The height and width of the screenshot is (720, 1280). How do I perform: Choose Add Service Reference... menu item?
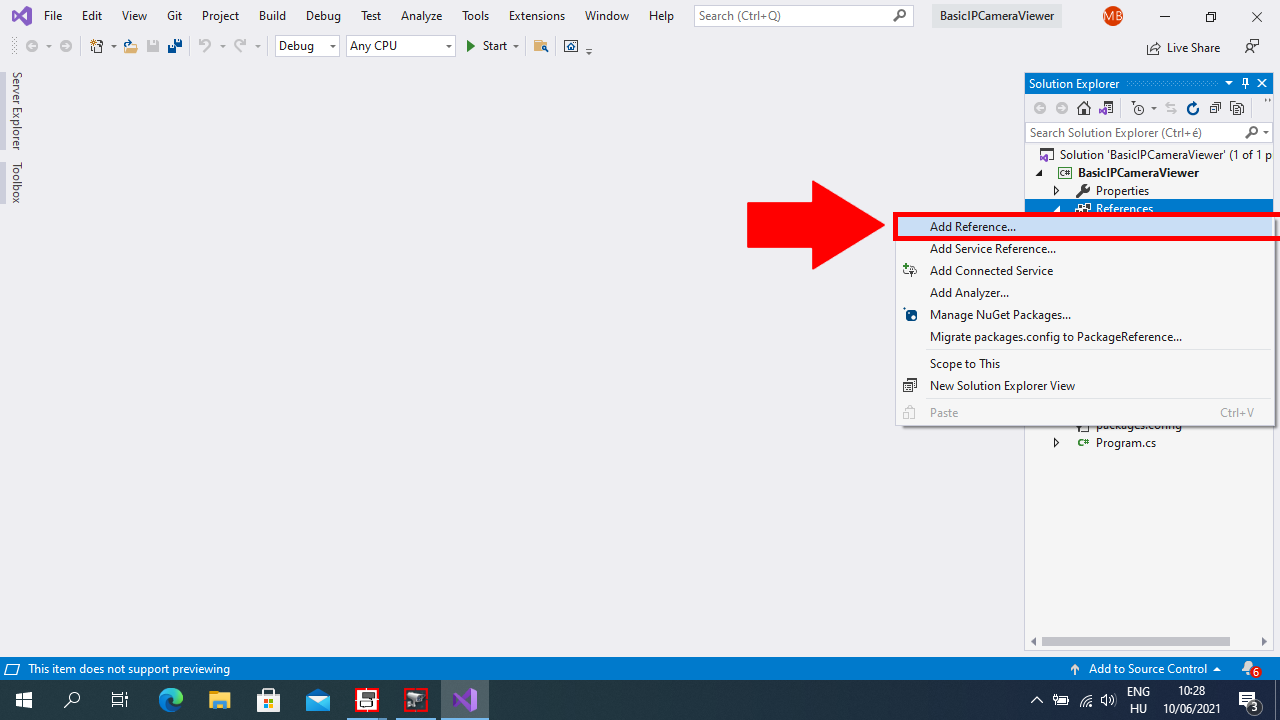tap(1085, 249)
